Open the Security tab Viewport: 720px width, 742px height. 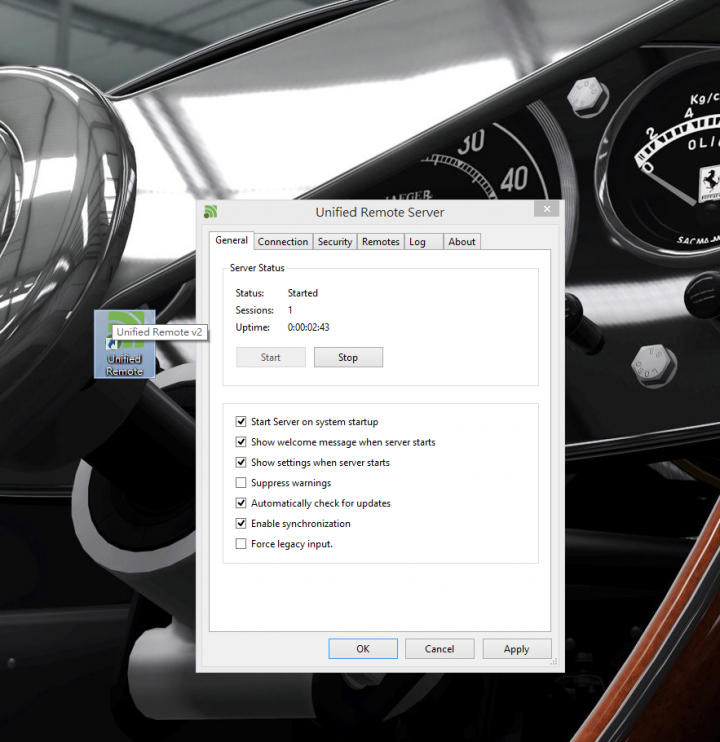coord(334,242)
